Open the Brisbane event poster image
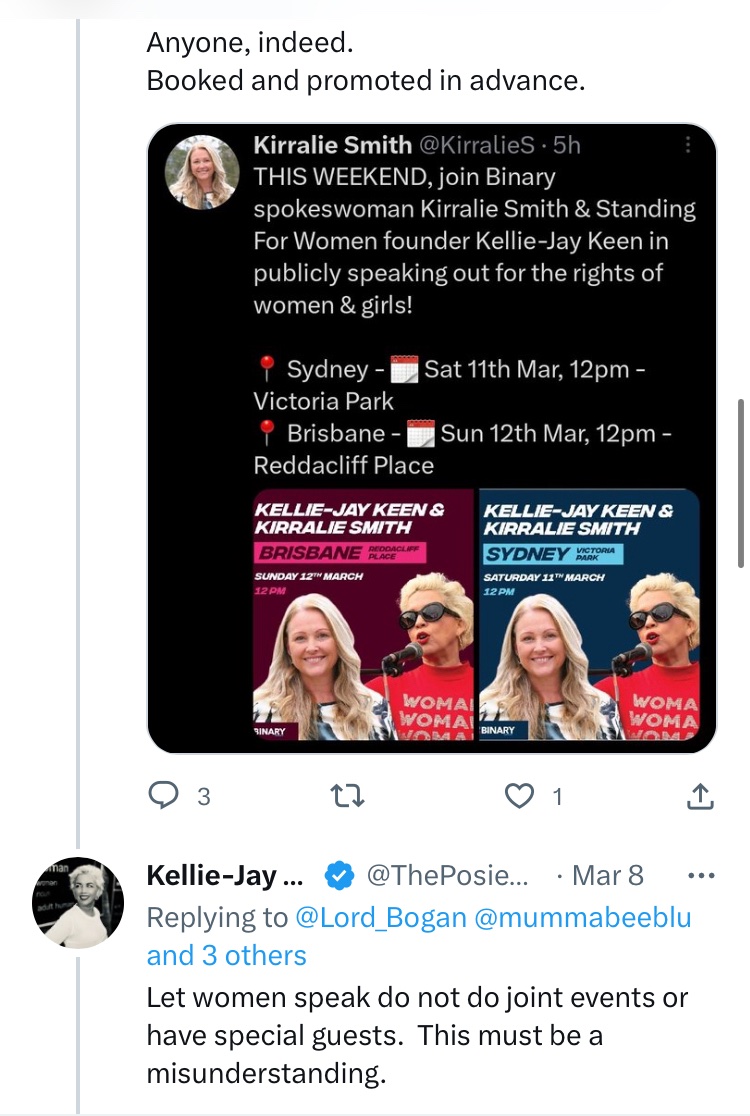The width and height of the screenshot is (750, 1116). [x=363, y=614]
